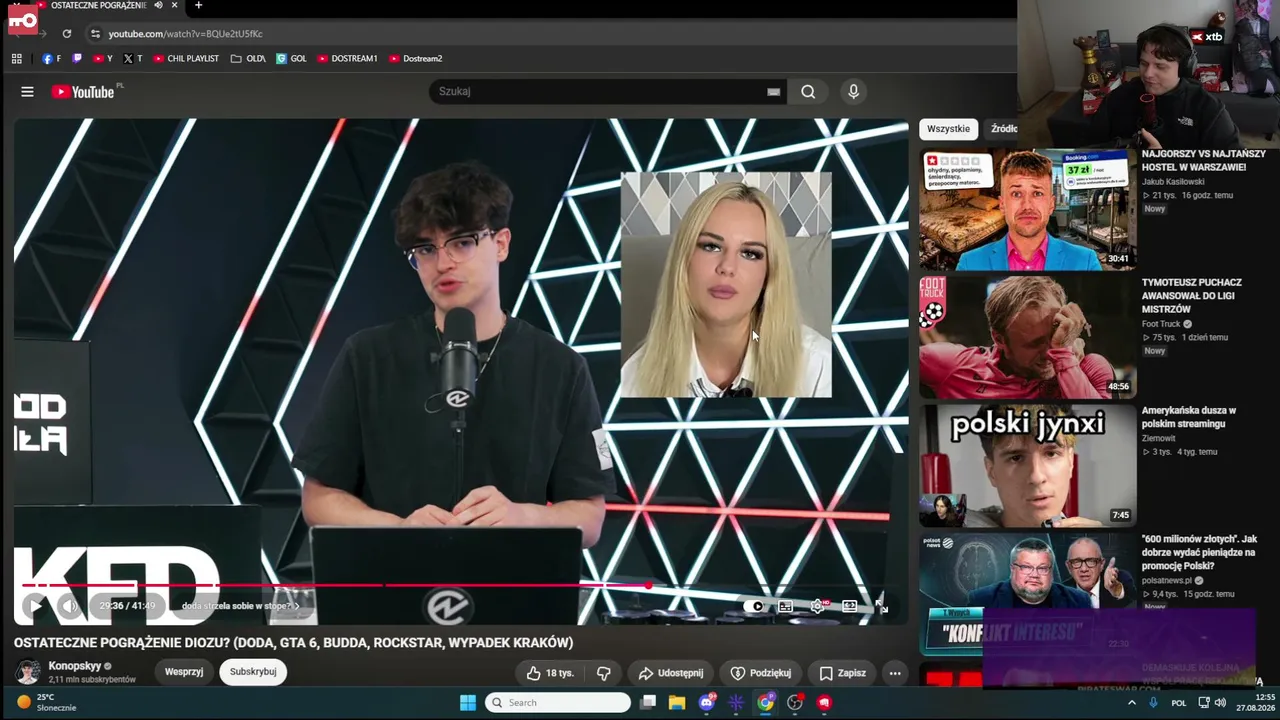The height and width of the screenshot is (720, 1280).
Task: Open OBS Studio from the taskbar
Action: pyautogui.click(x=795, y=703)
